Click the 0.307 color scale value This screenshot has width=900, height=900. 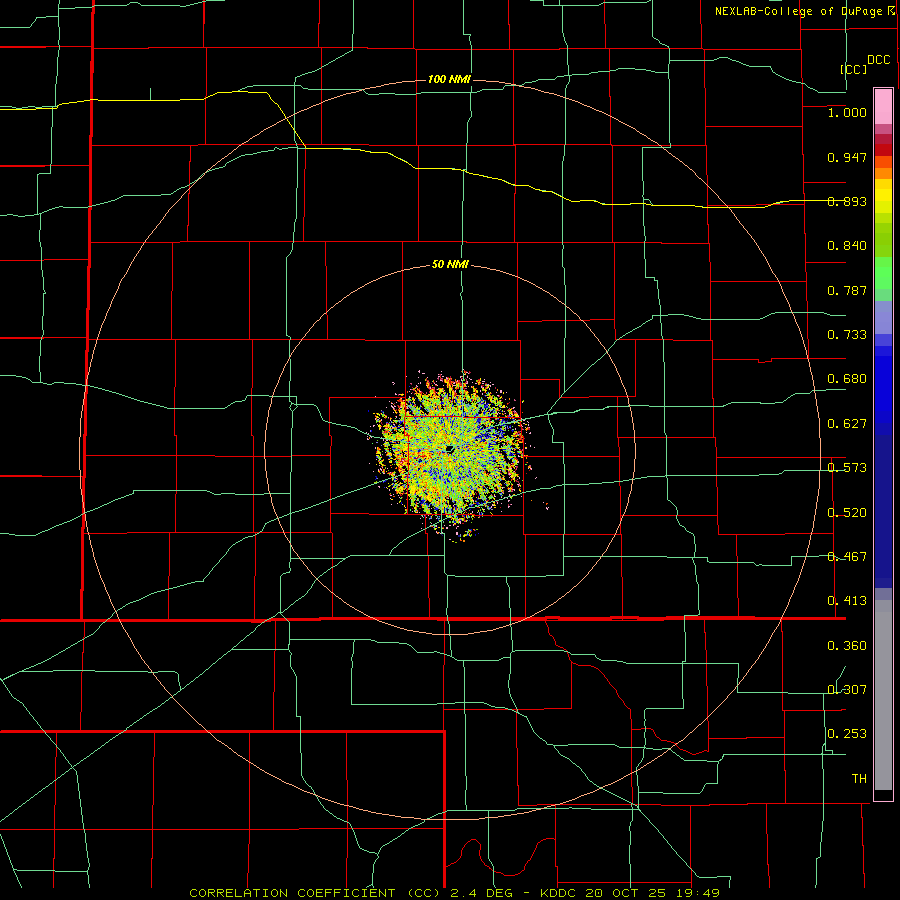coord(847,690)
